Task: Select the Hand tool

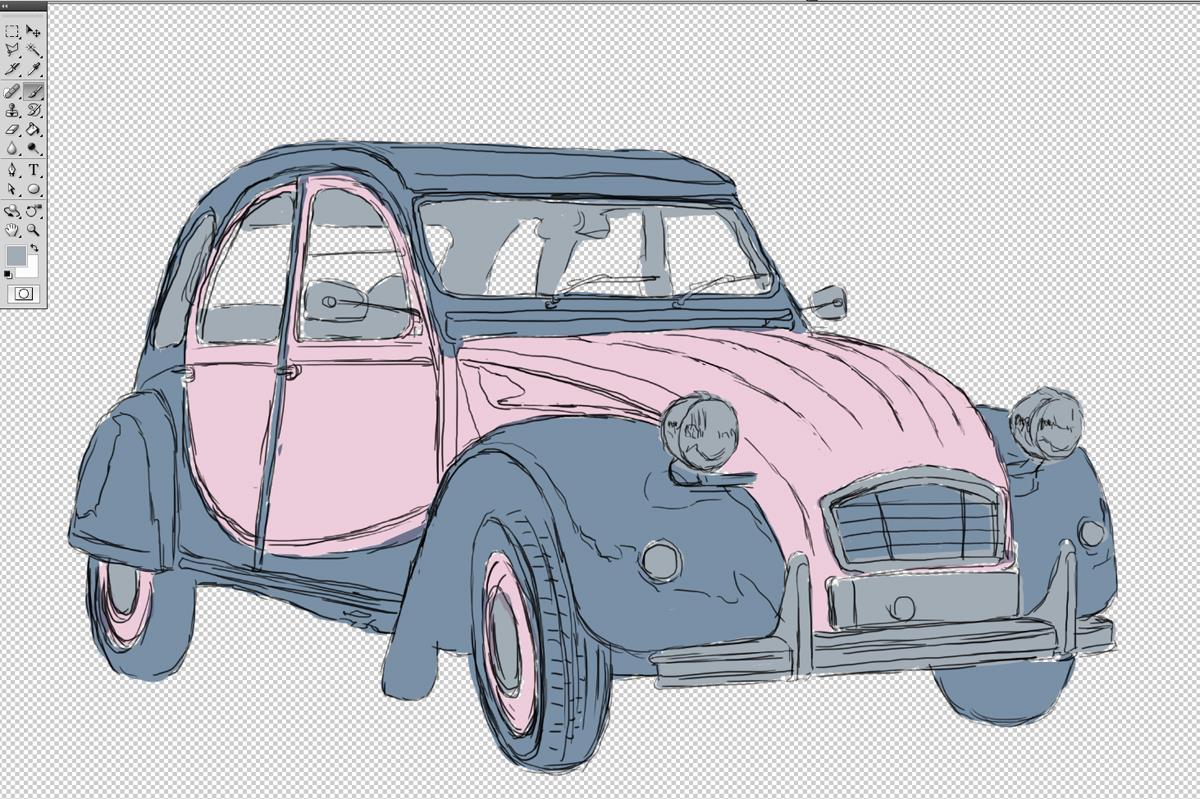Action: click(12, 230)
